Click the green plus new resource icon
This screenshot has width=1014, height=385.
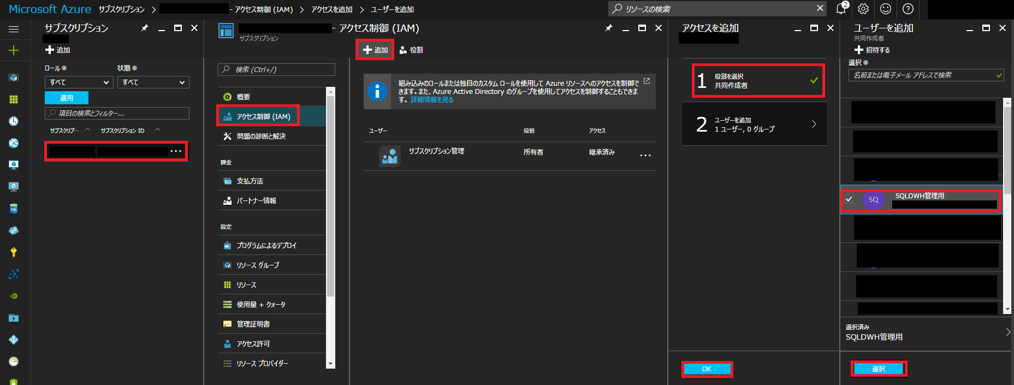[x=14, y=50]
